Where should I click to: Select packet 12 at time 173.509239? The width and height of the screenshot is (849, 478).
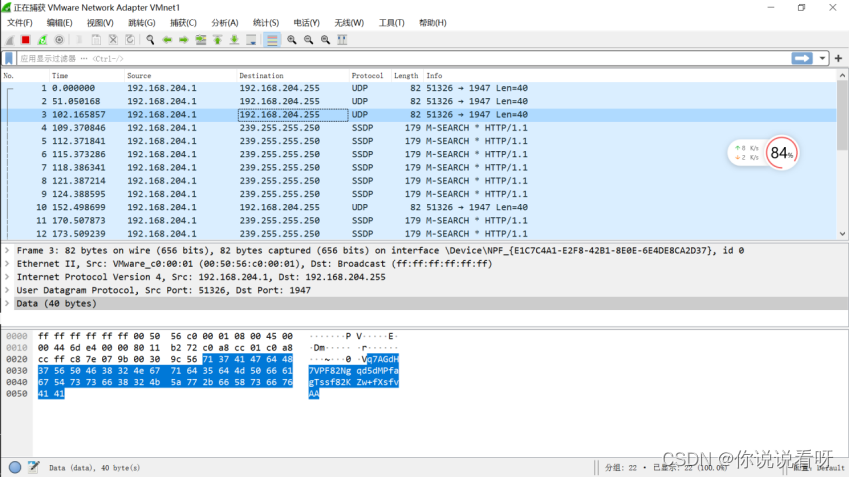tap(419, 234)
